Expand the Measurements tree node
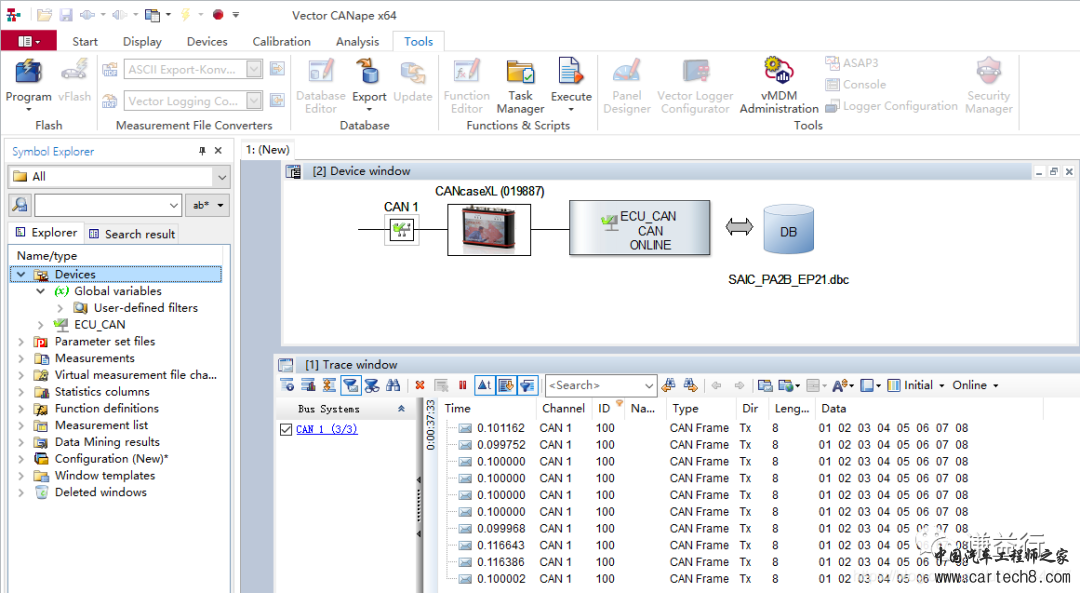 click(x=21, y=358)
